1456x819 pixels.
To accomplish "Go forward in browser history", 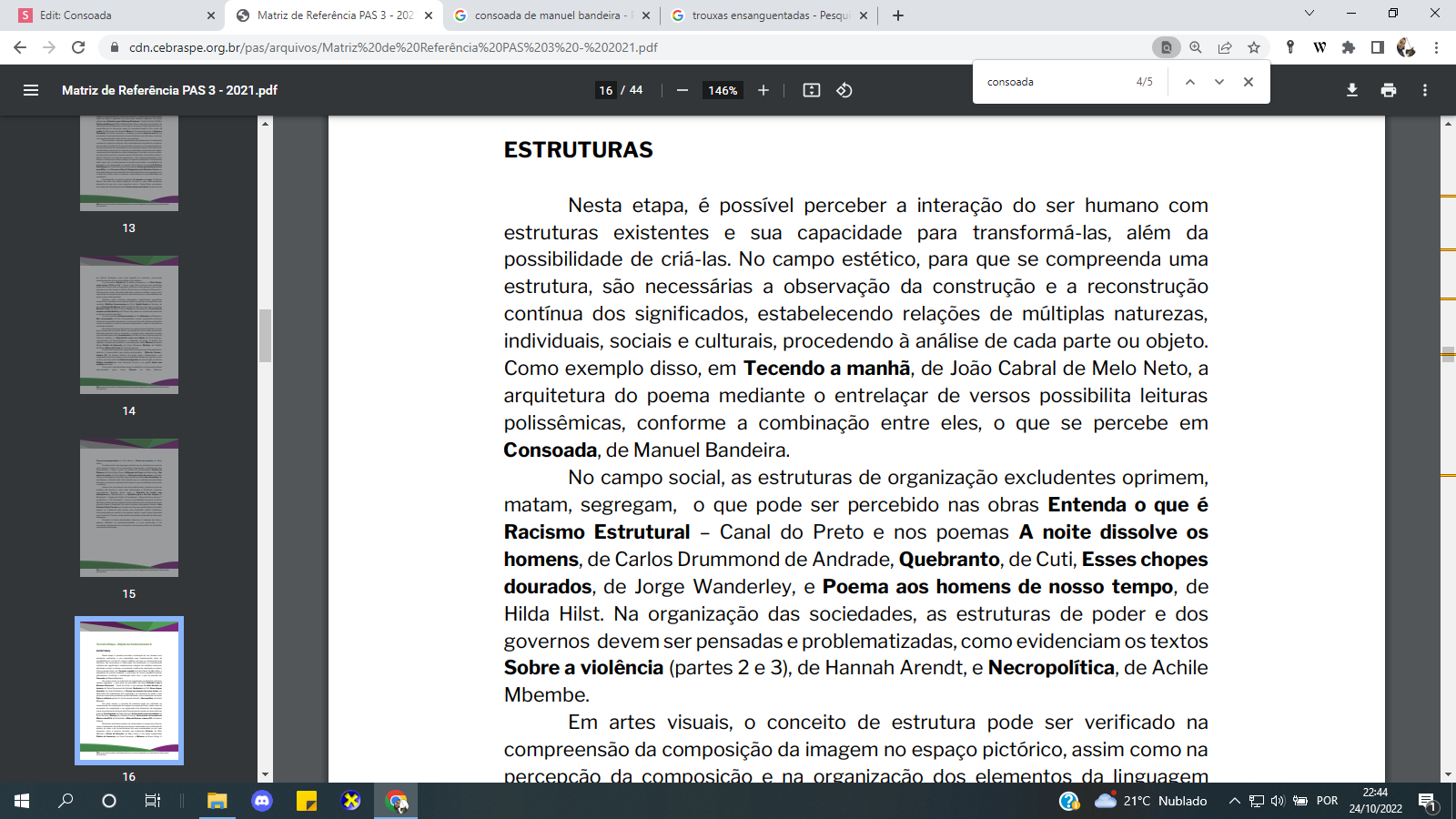I will coord(49,47).
